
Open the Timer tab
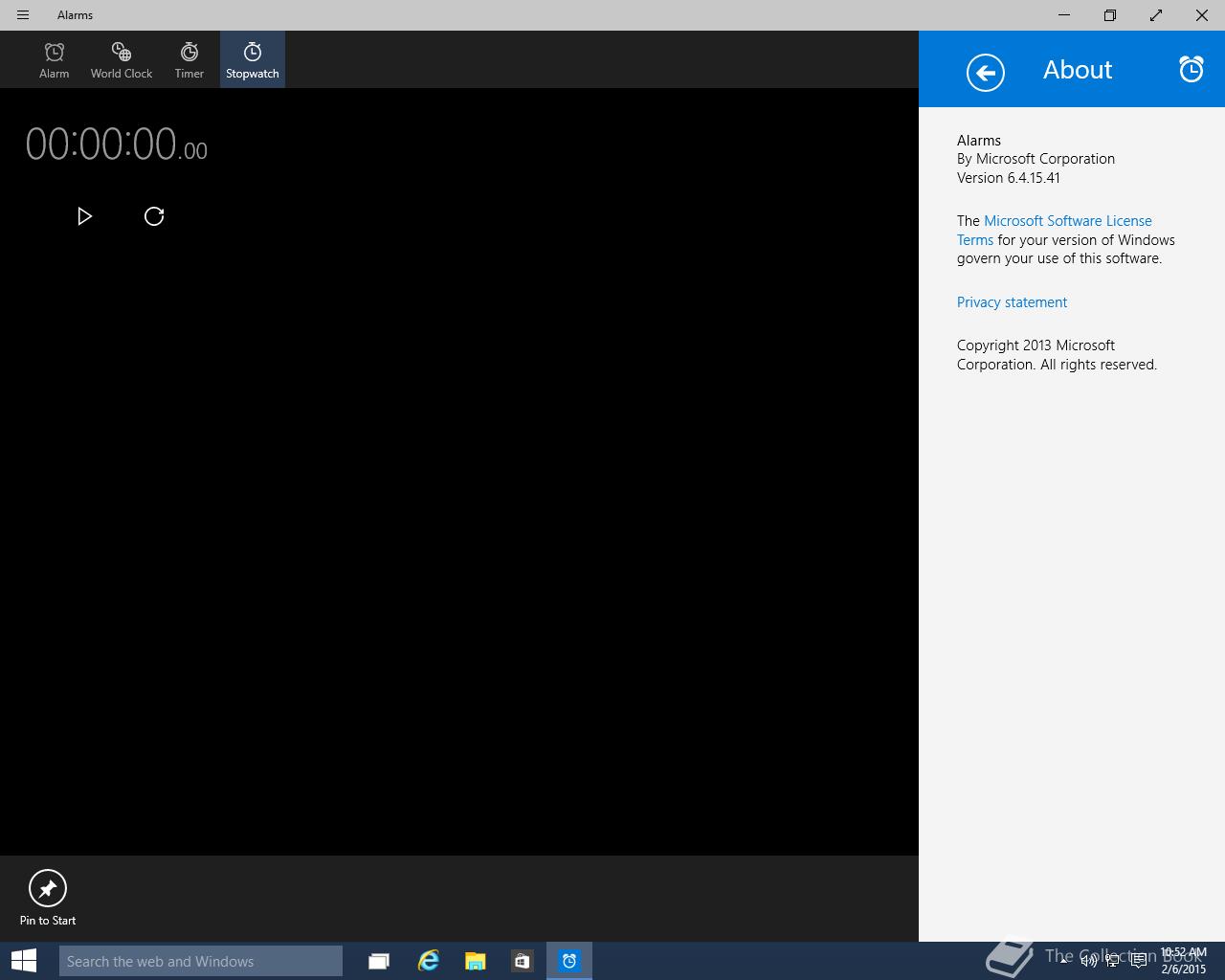(189, 59)
